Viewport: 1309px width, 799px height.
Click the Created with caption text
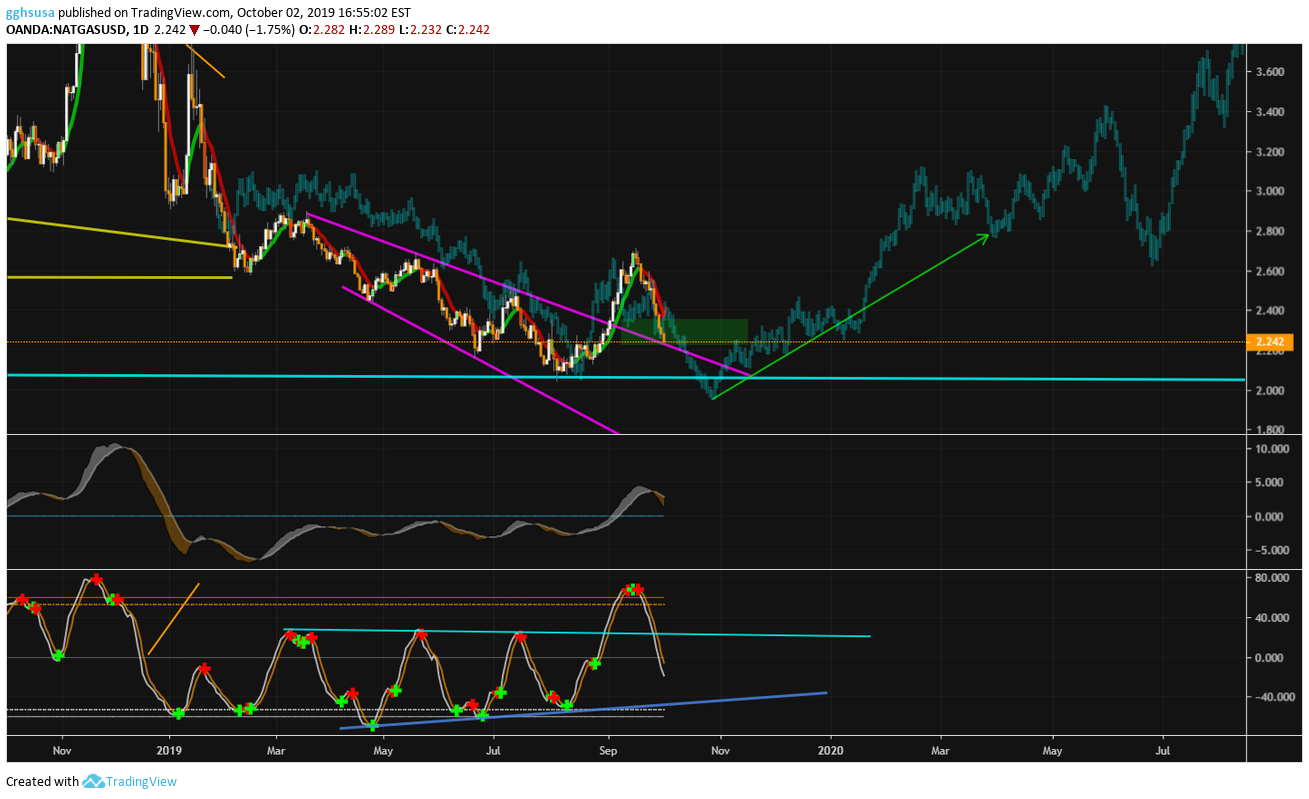point(42,782)
